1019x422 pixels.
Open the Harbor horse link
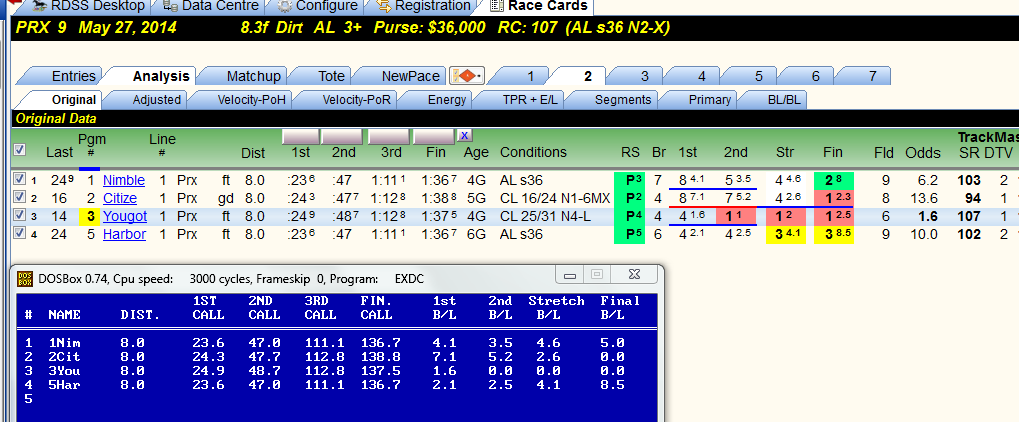point(124,235)
